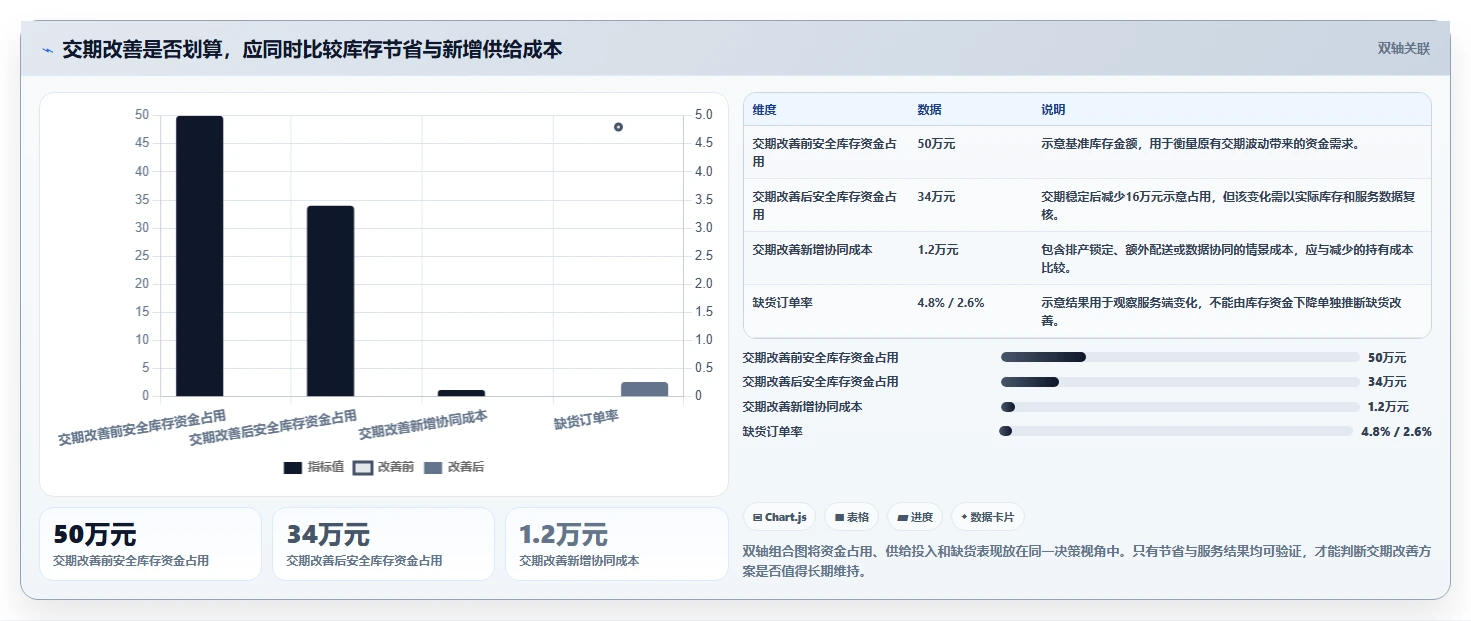Click the 缺货订单率 table row label
This screenshot has height=621, width=1471.
click(x=782, y=303)
